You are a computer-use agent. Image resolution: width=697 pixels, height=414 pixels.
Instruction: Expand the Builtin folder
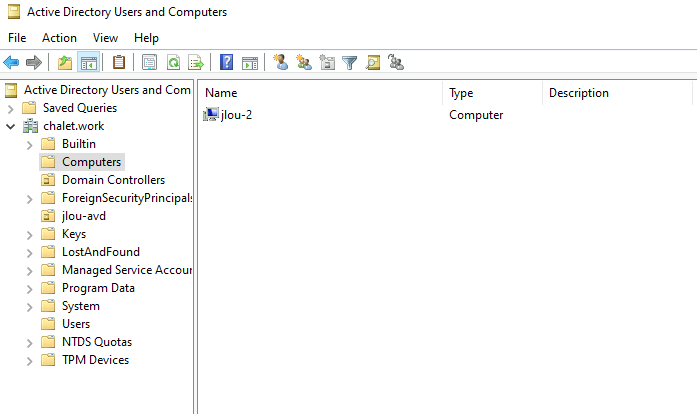[30, 144]
